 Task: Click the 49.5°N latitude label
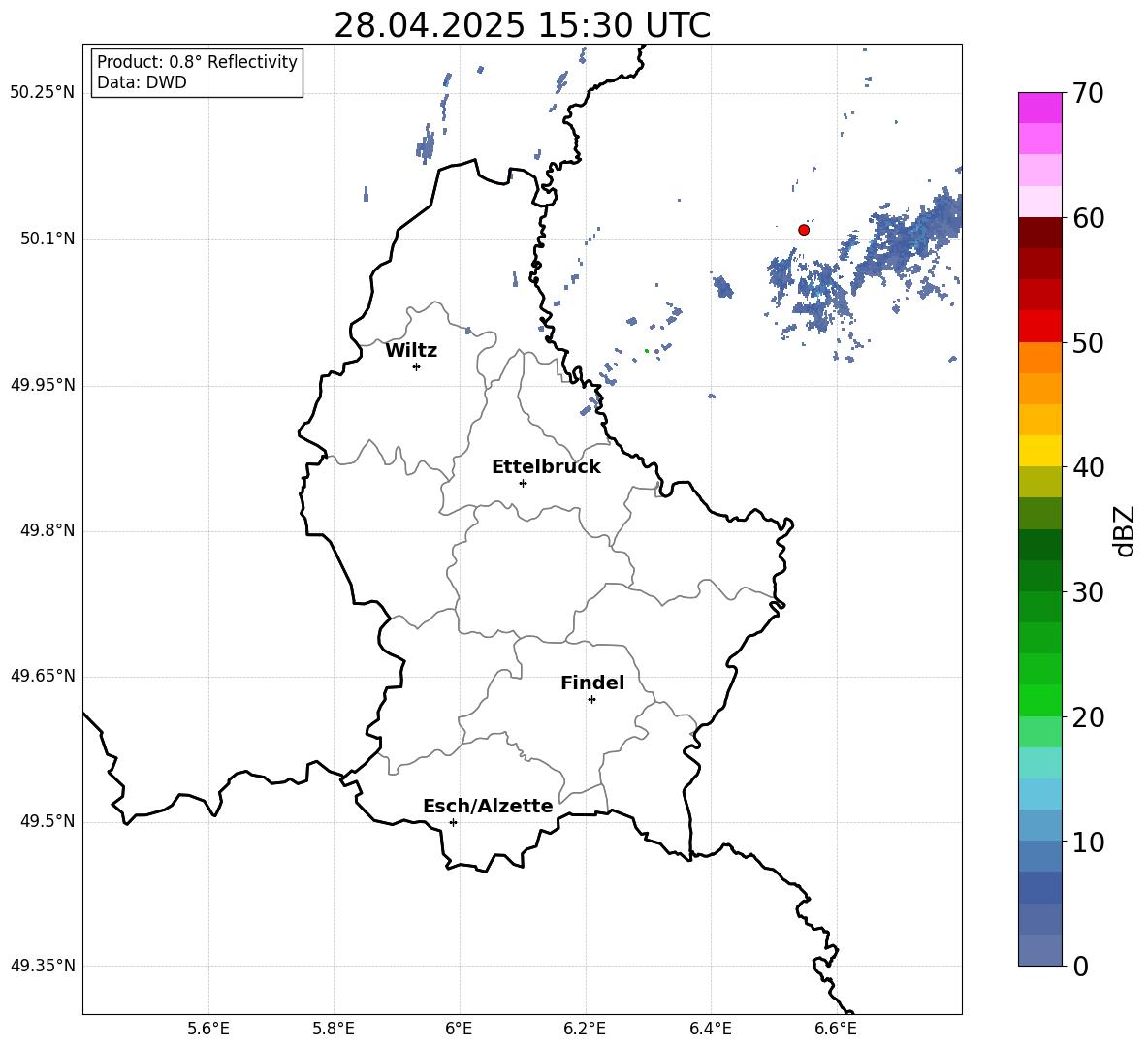[48, 821]
